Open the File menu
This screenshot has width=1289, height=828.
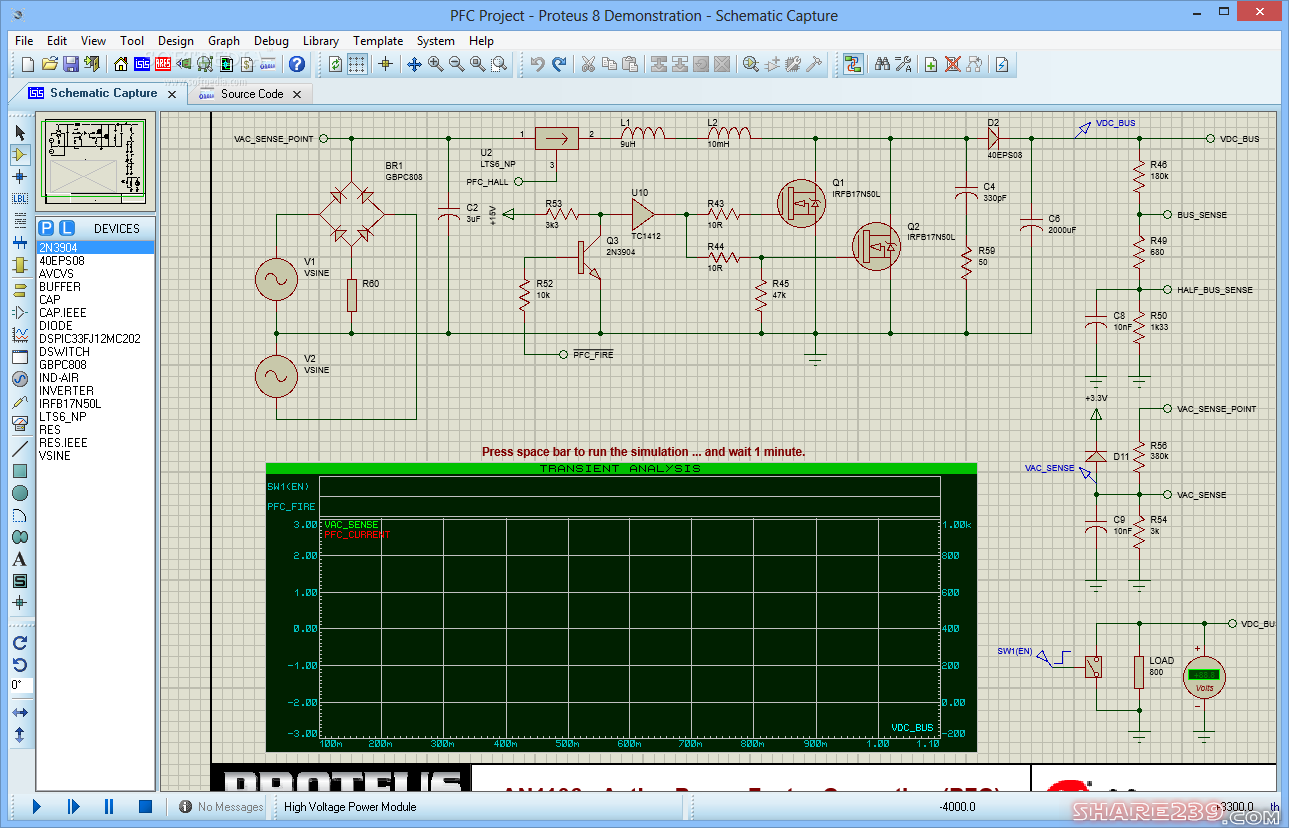24,41
